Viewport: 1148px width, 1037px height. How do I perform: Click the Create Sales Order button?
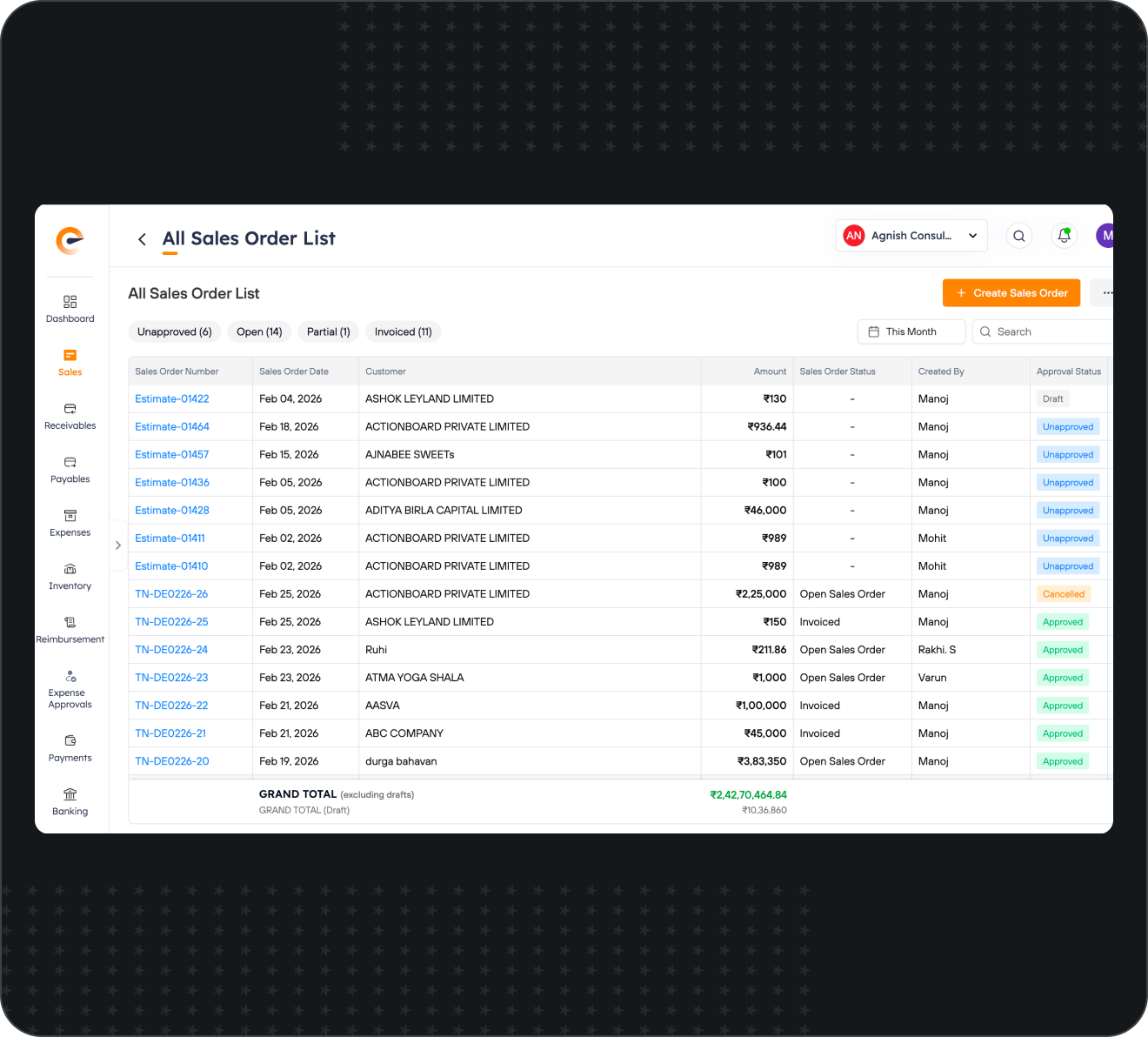pos(1011,293)
